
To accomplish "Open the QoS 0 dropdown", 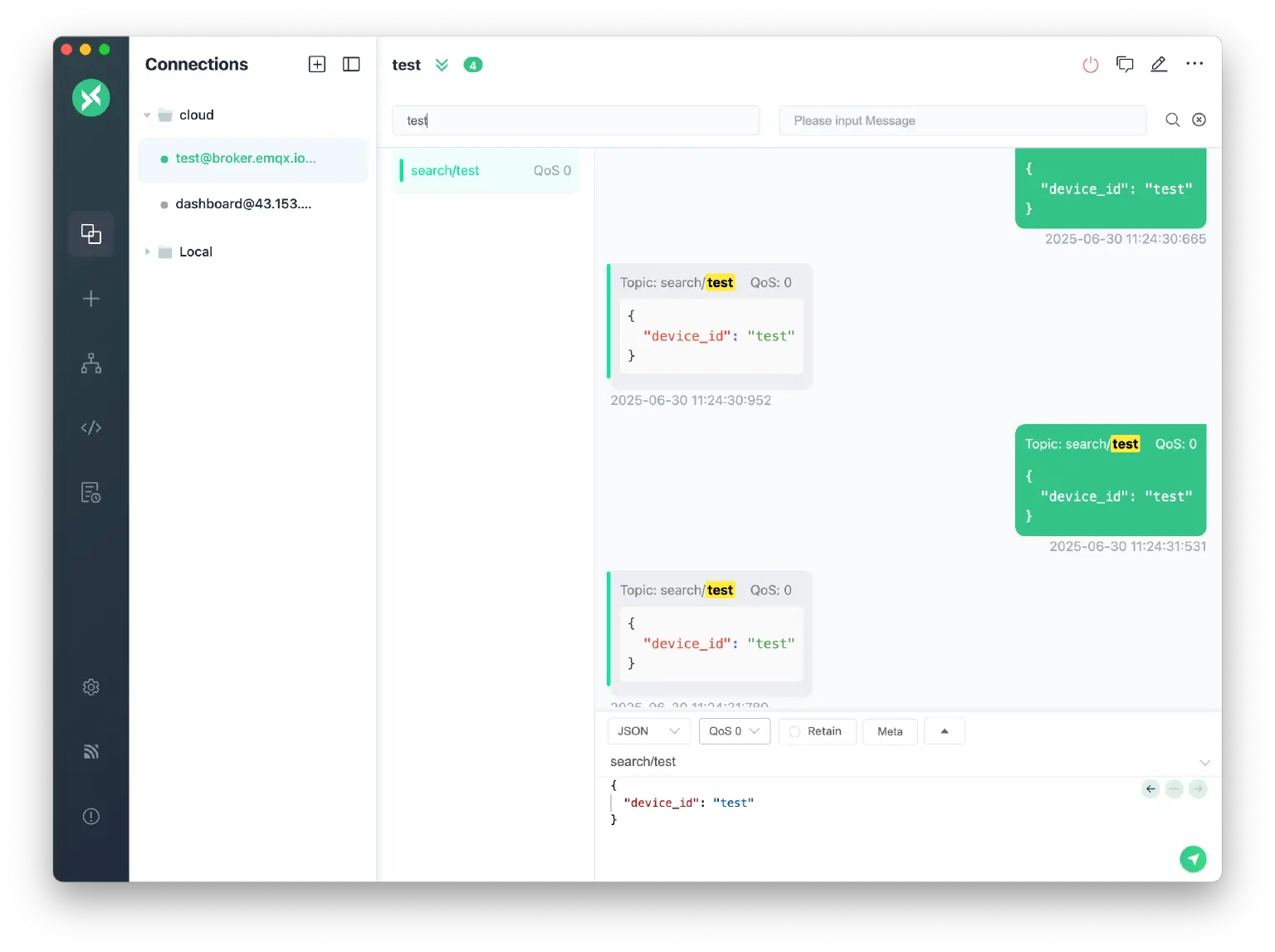I will point(734,731).
